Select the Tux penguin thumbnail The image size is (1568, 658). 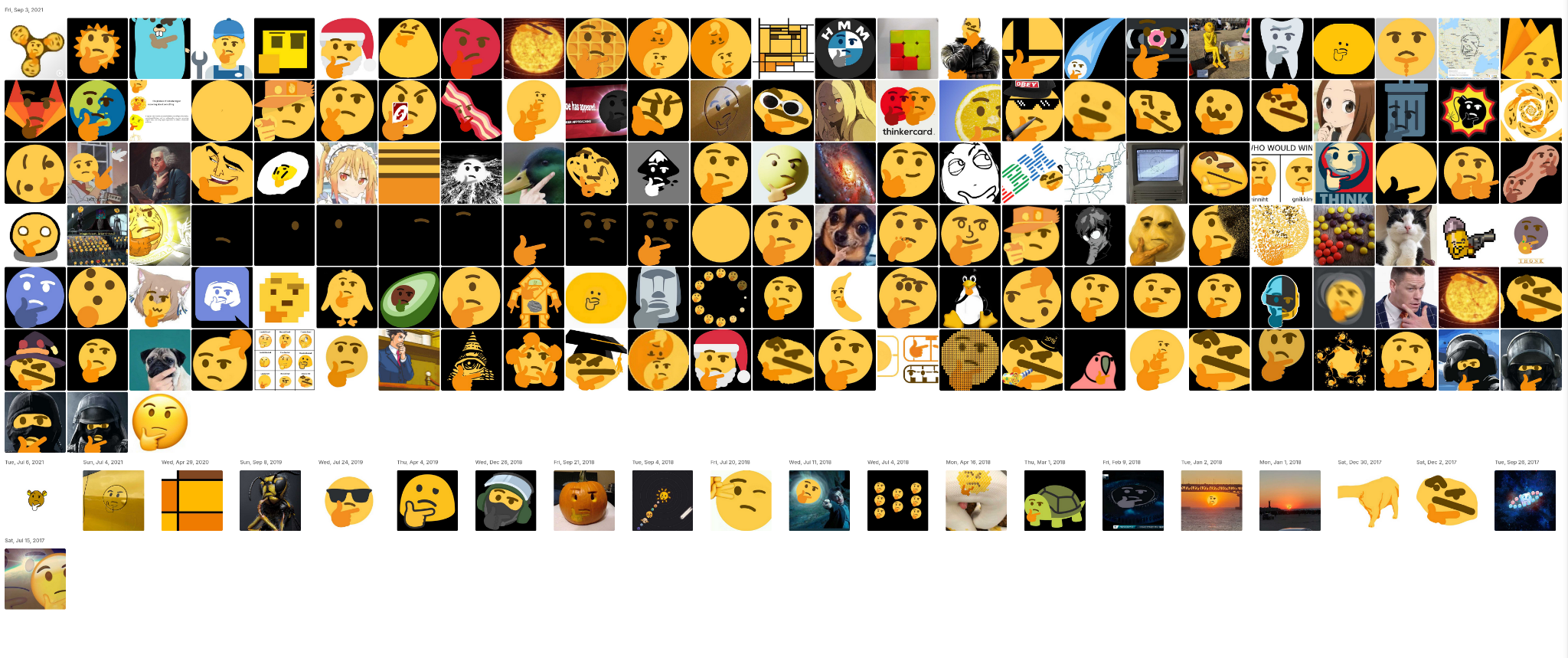pos(970,298)
